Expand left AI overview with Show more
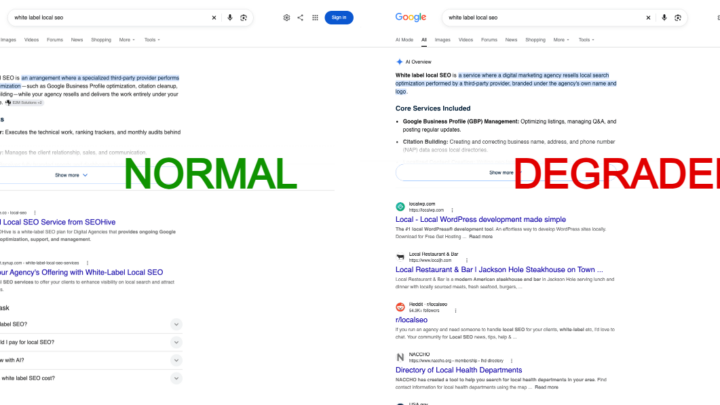Viewport: 720px width, 405px height. (71, 175)
